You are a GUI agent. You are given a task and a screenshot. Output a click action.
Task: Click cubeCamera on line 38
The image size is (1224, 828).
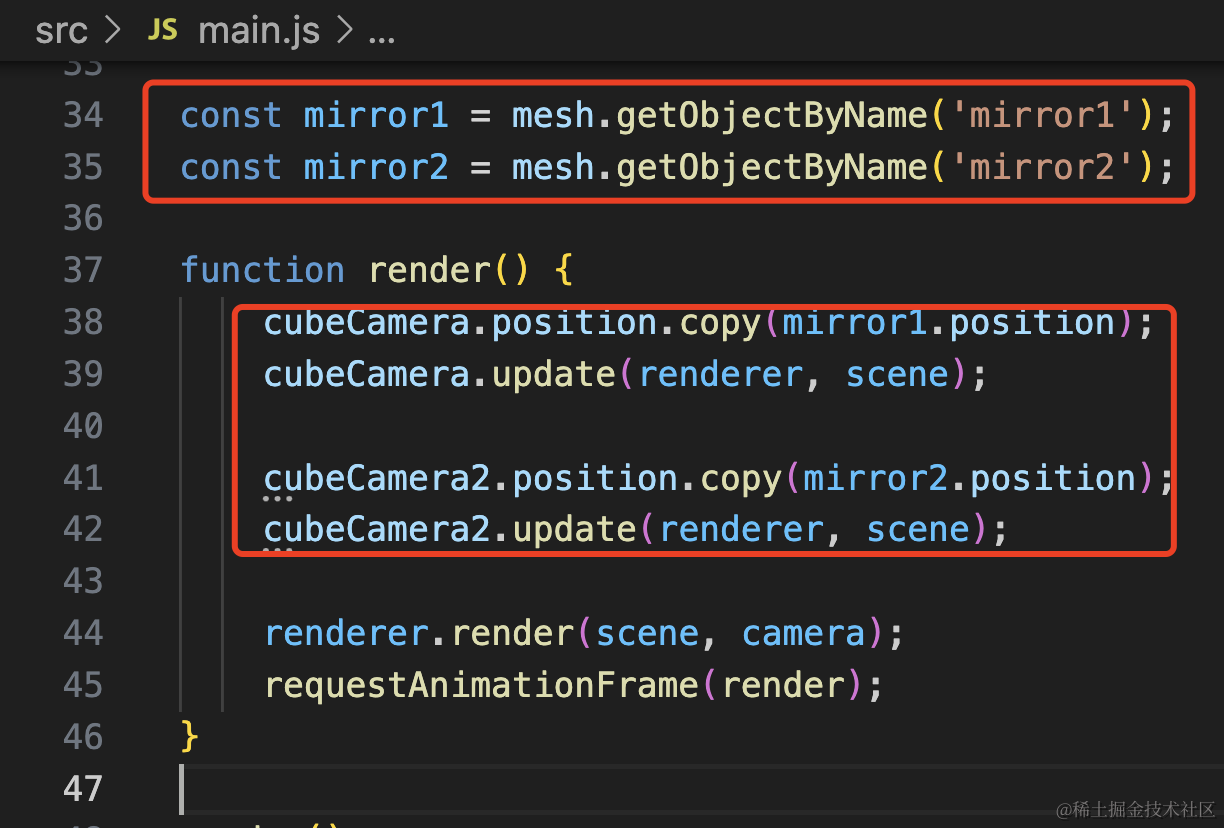366,322
